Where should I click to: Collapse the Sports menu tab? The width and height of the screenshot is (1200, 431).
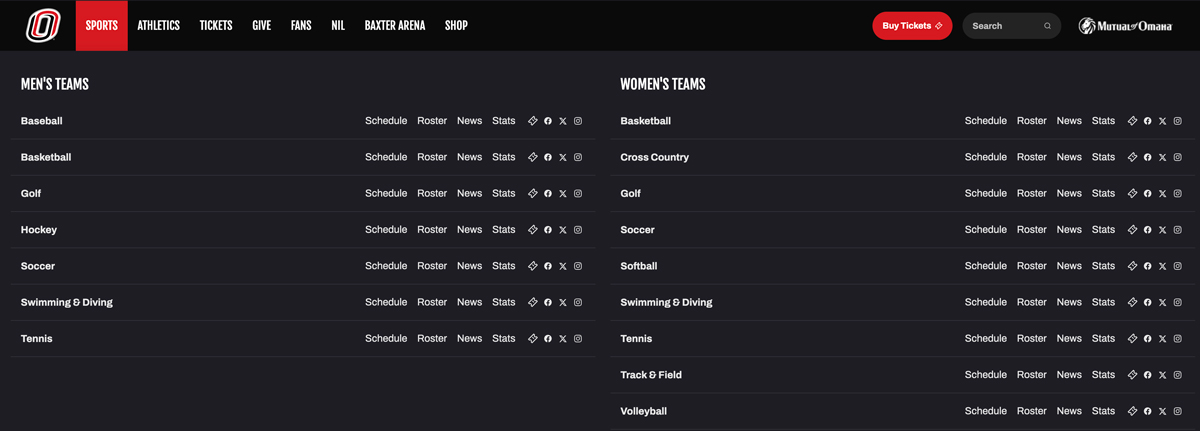coord(101,25)
